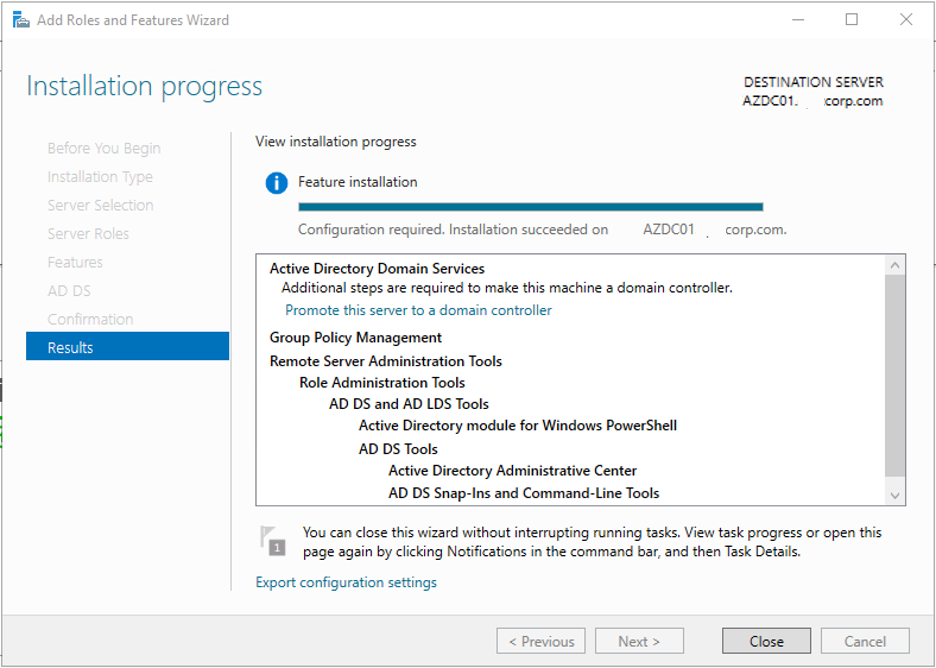Image resolution: width=936 pixels, height=668 pixels.
Task: Select the Confirmation step in the sidebar
Action: point(90,319)
